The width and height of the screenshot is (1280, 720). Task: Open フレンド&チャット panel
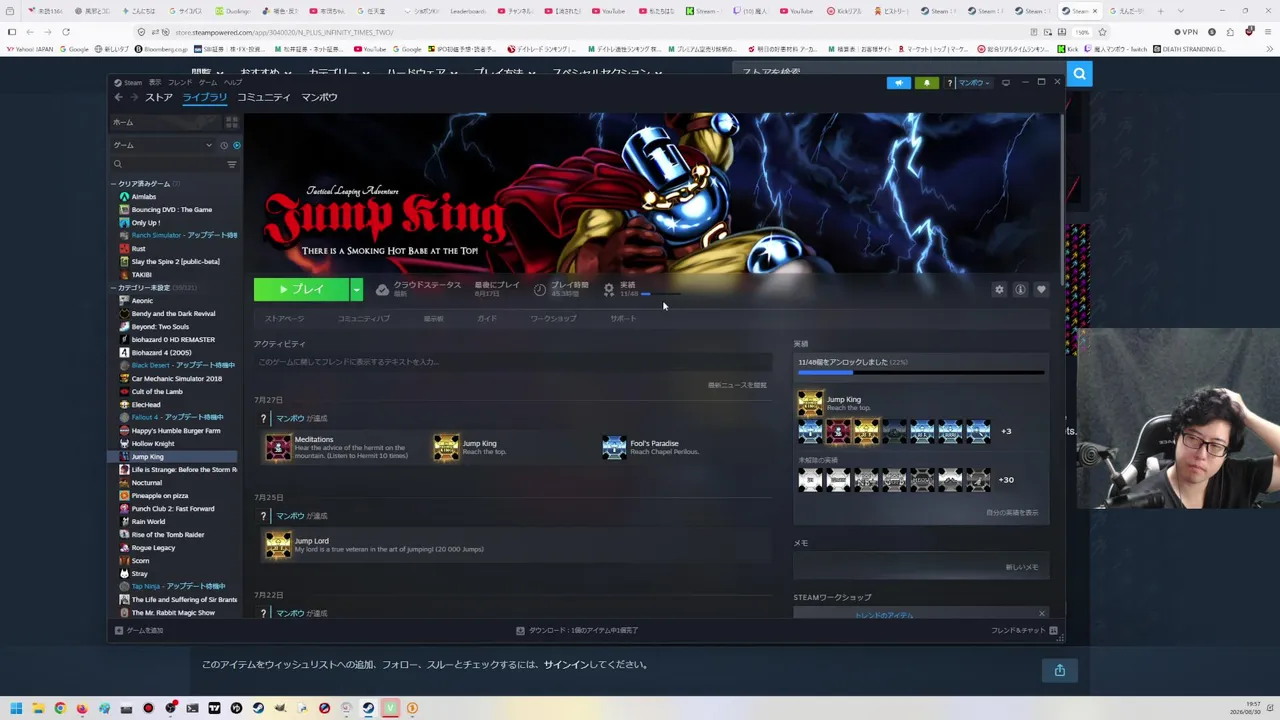(1024, 631)
